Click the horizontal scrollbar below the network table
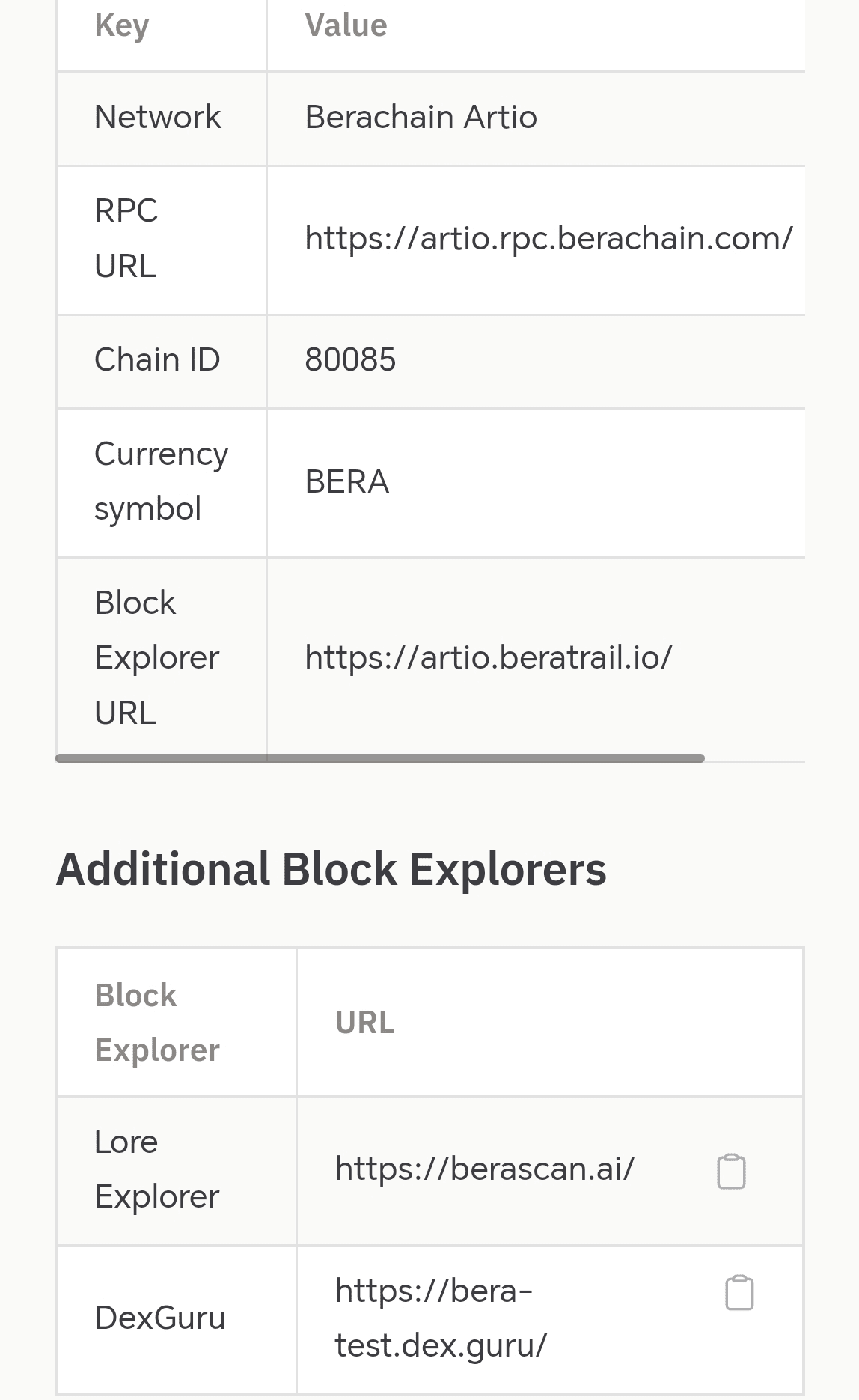Image resolution: width=859 pixels, height=1400 pixels. point(380,758)
